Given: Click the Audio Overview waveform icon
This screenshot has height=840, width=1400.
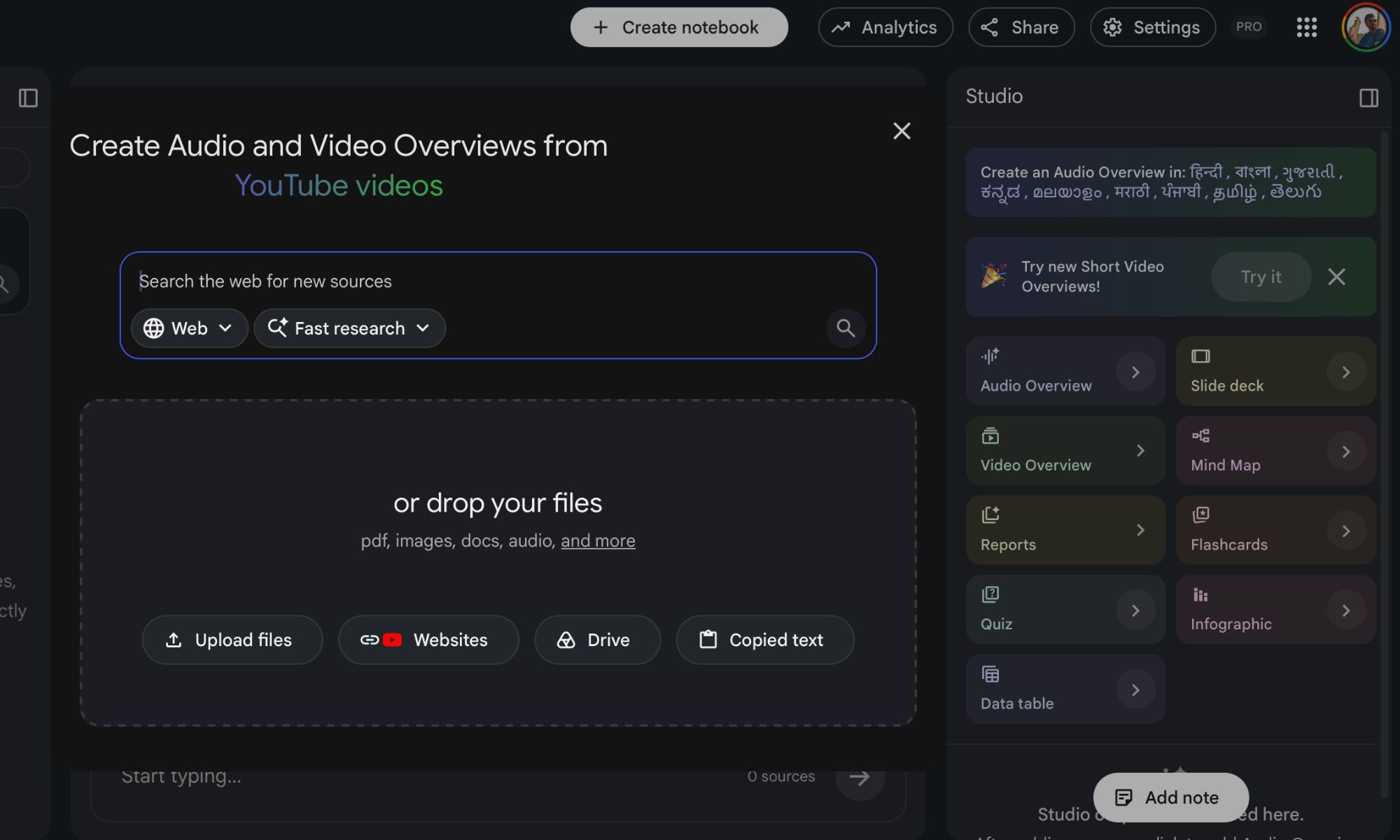Looking at the screenshot, I should [990, 356].
